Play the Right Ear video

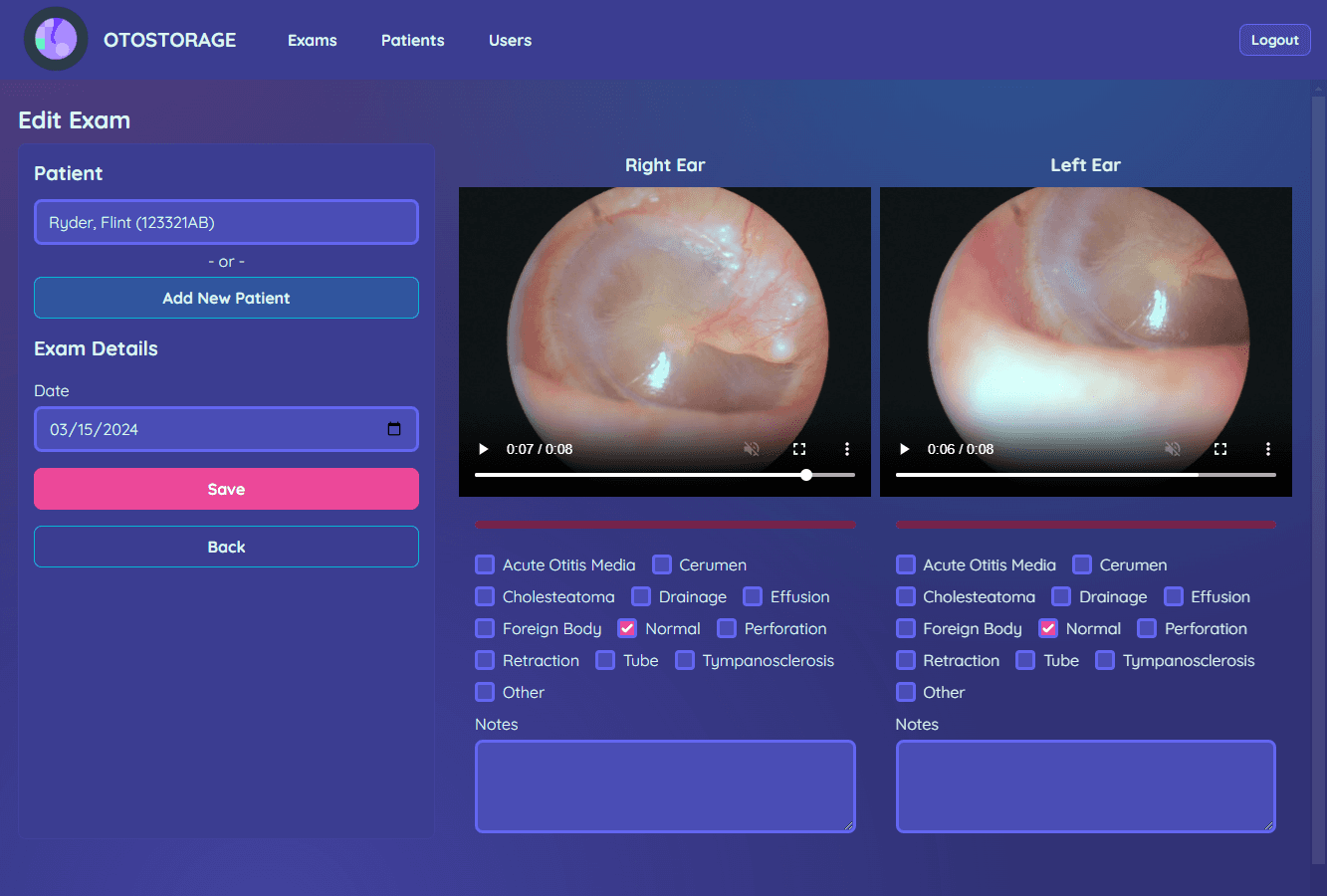(x=484, y=449)
